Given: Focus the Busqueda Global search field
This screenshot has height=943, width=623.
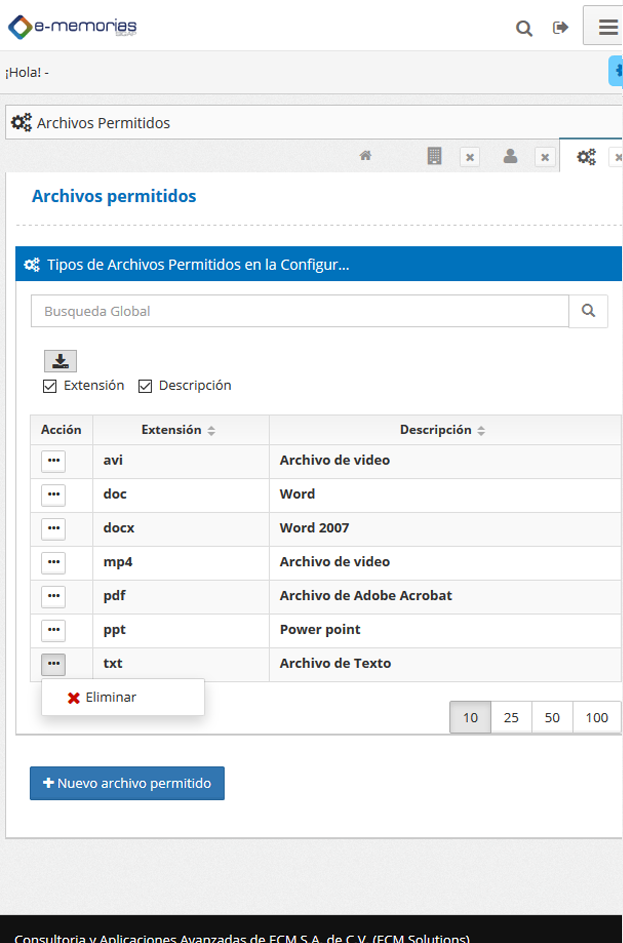Looking at the screenshot, I should click(x=300, y=311).
